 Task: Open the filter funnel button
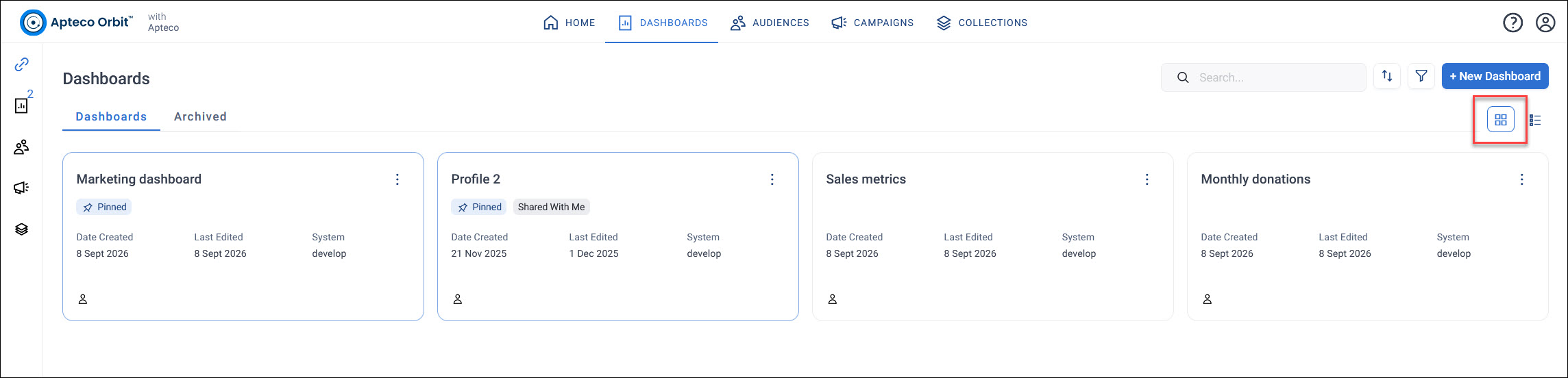(1421, 76)
